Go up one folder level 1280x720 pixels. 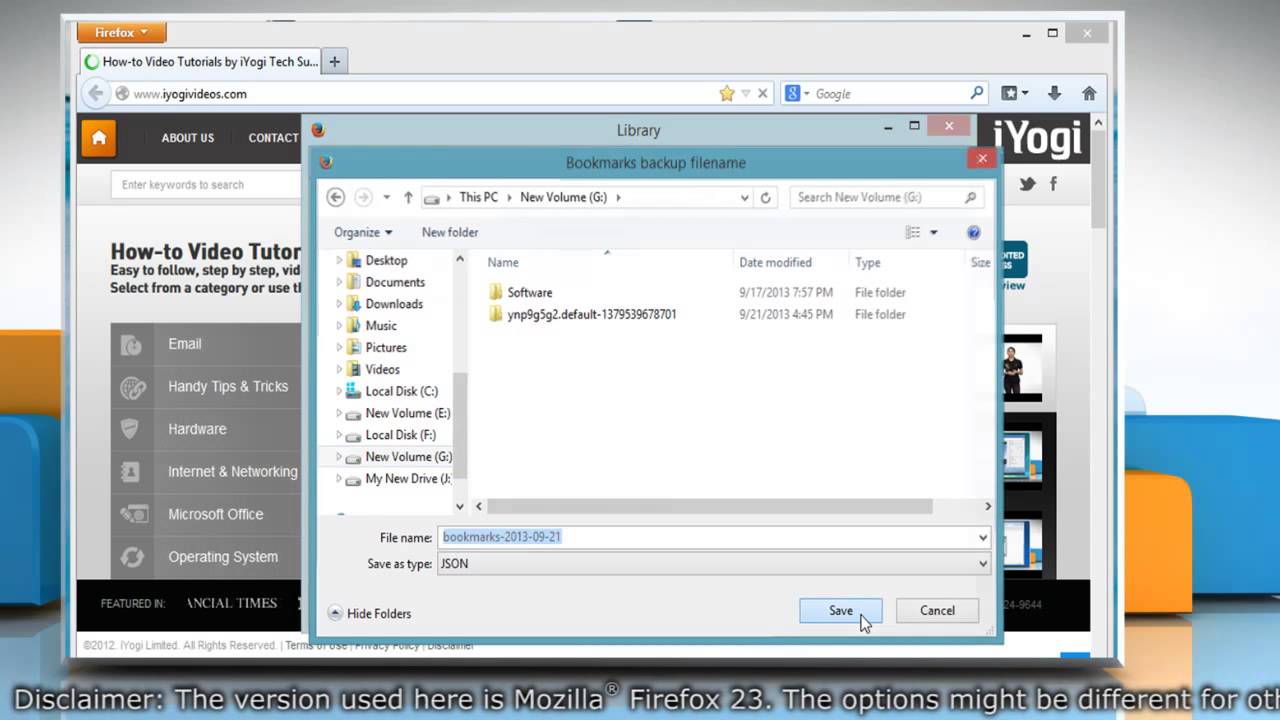coord(408,198)
